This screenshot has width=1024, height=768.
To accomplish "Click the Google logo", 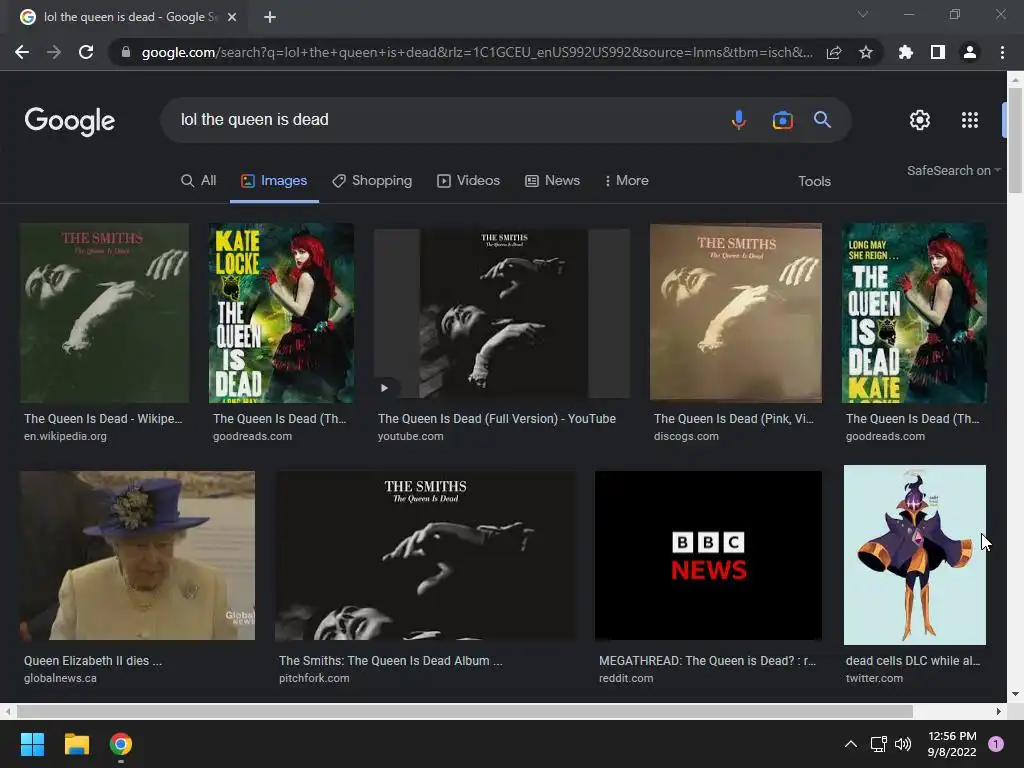I will 69,121.
